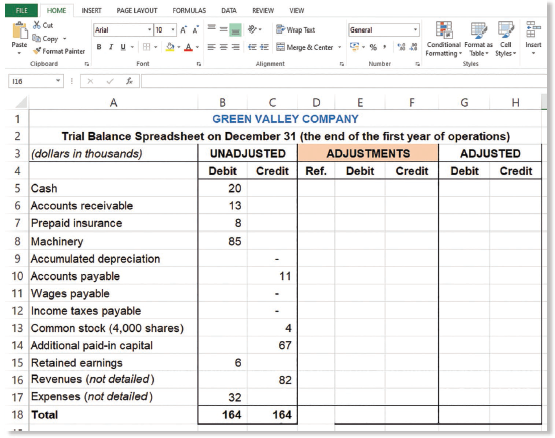
Task: Click the Merge & Center button
Action: (305, 47)
